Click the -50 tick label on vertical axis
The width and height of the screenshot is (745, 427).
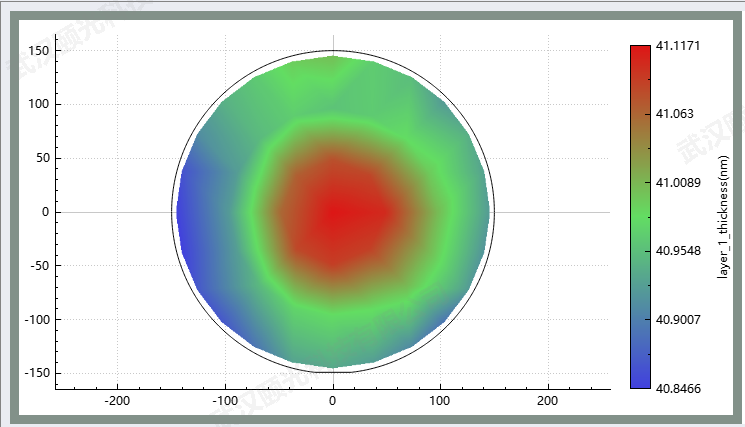pyautogui.click(x=40, y=266)
